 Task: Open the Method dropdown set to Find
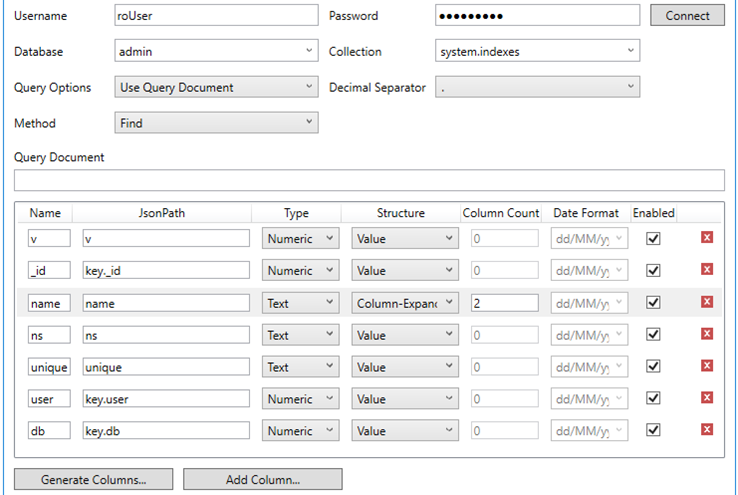pos(217,123)
